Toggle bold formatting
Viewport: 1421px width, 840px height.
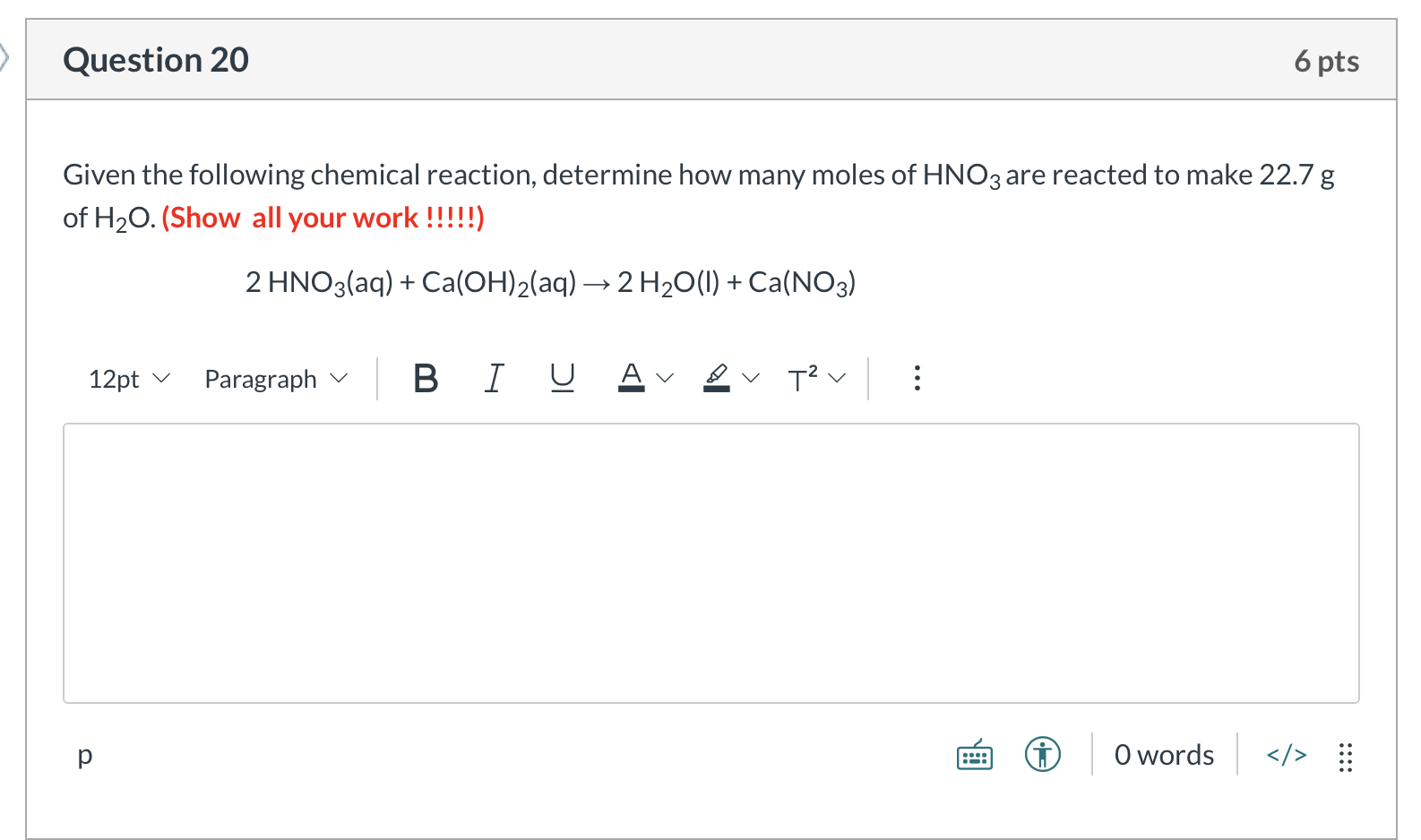click(426, 379)
